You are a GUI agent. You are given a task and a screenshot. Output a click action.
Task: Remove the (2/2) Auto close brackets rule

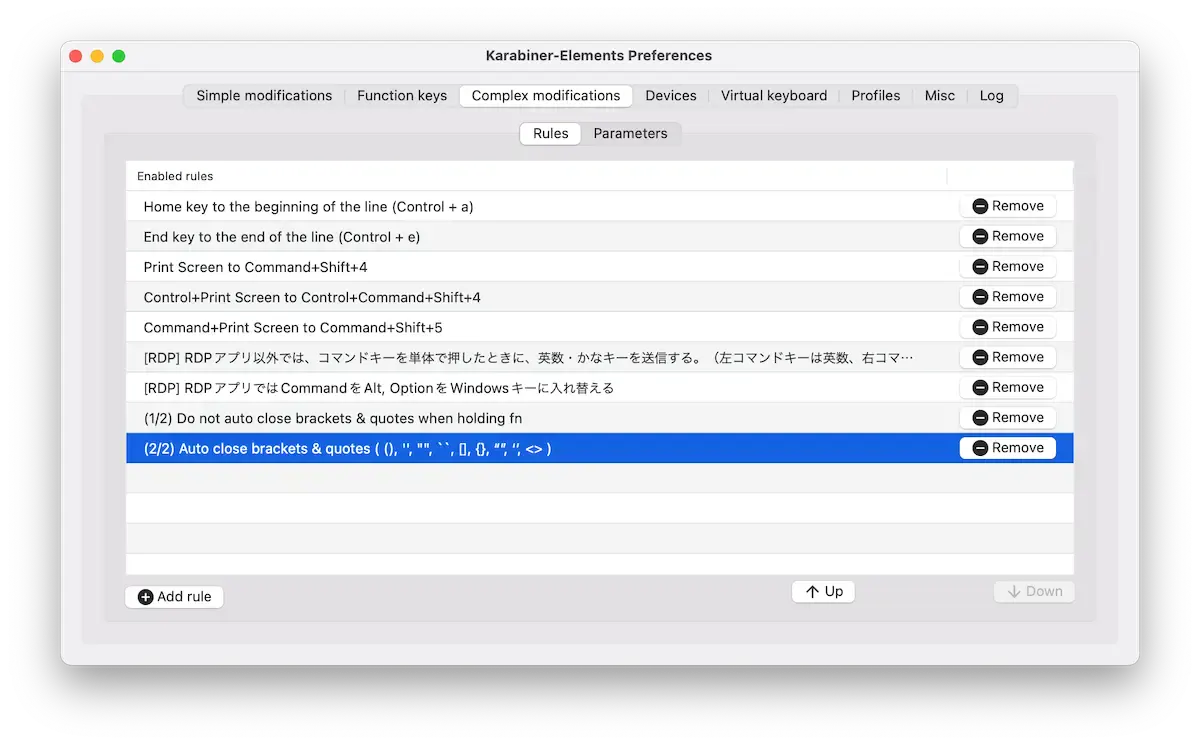click(x=1008, y=448)
